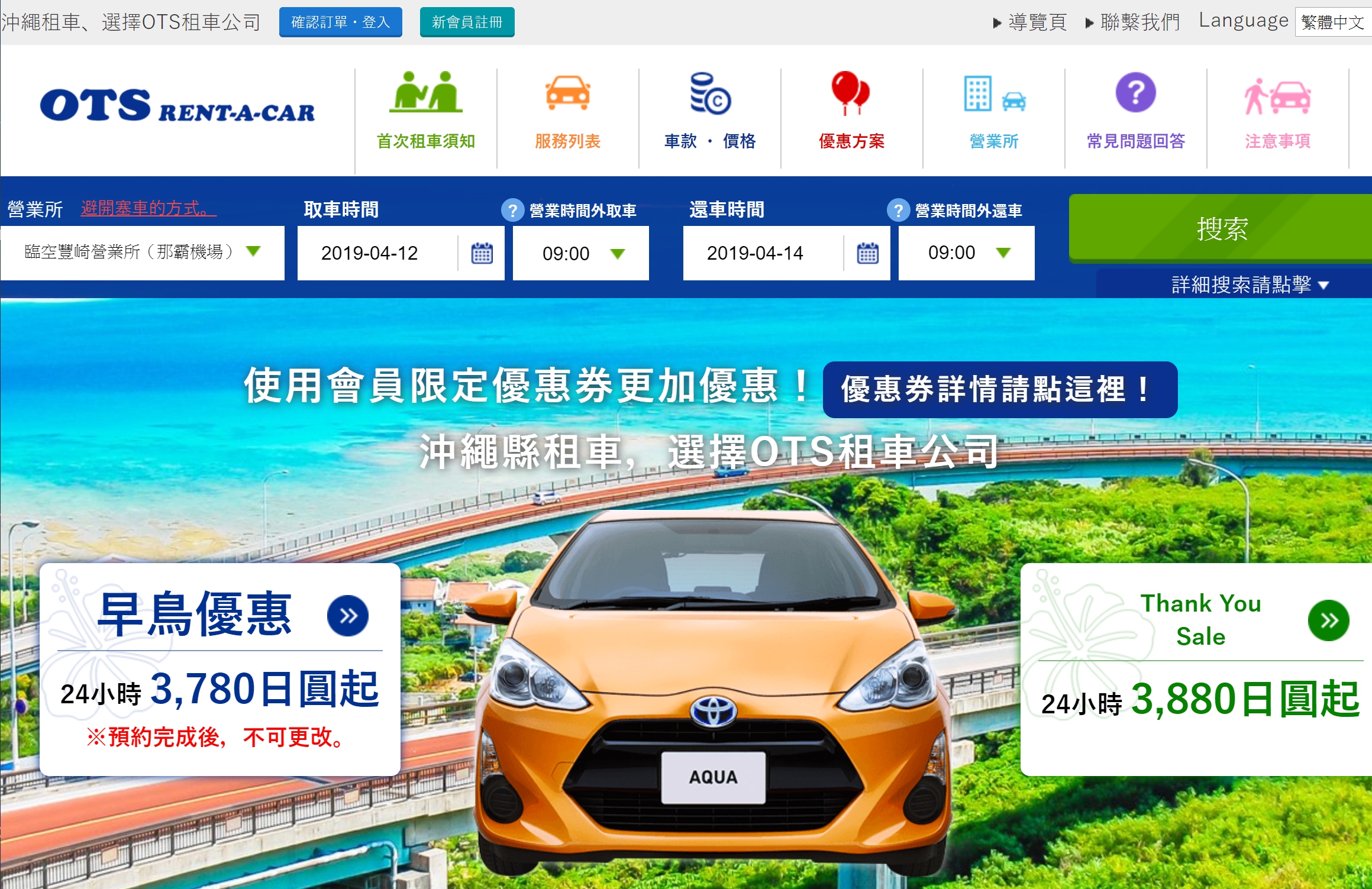The image size is (1372, 889).
Task: Click the 24小時 3,880日圓起 price text
Action: click(1200, 699)
